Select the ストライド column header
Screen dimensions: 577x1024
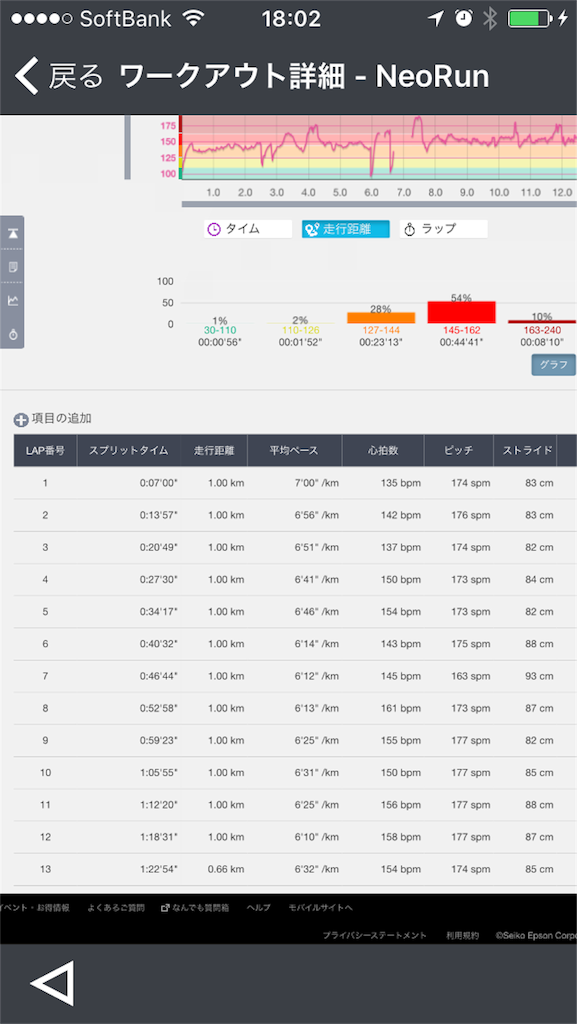click(527, 451)
